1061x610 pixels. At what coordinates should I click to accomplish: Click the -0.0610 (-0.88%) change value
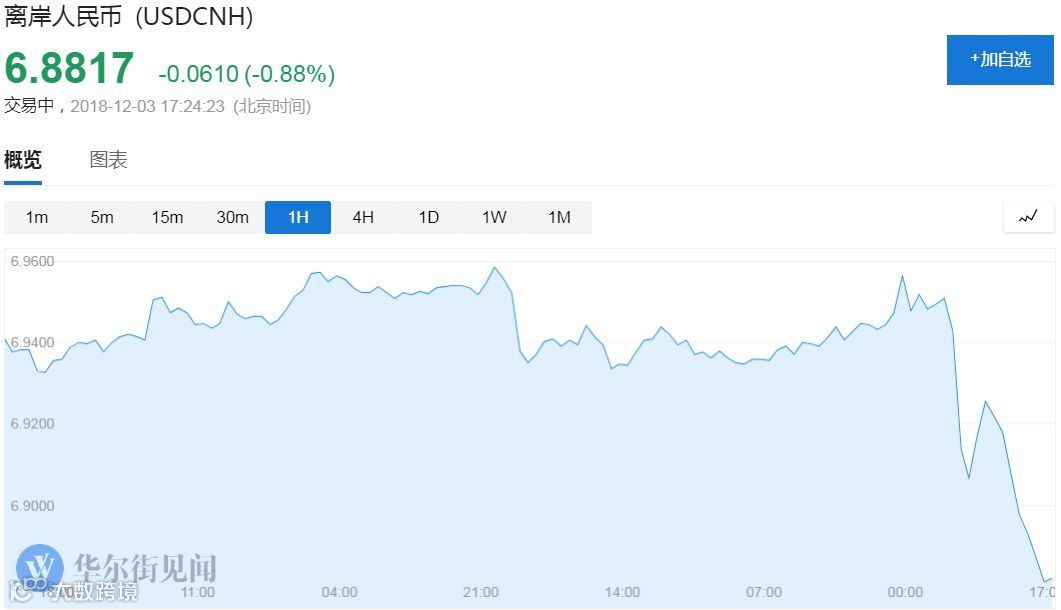(x=246, y=74)
